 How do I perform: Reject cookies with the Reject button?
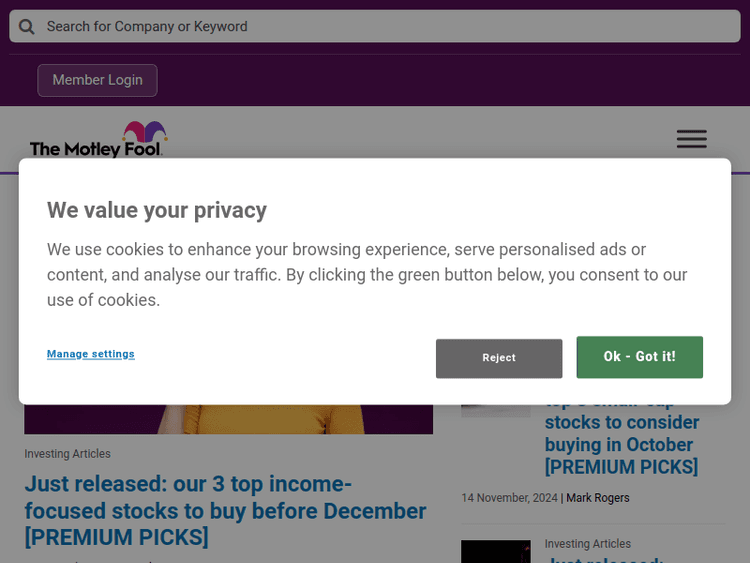point(499,358)
